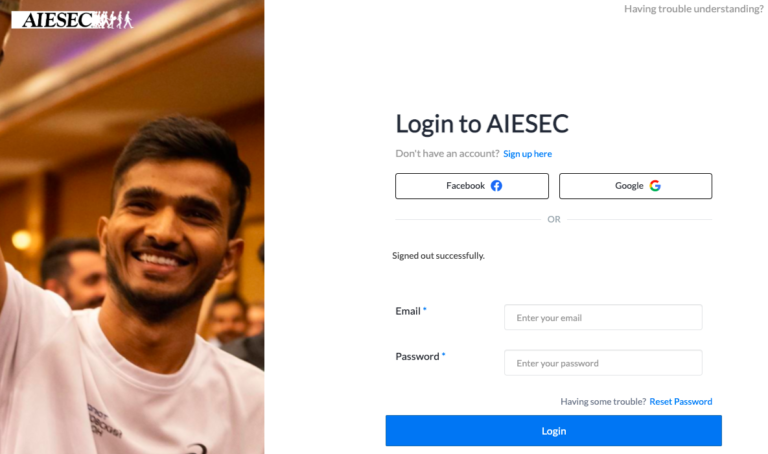Click 'Having trouble understanding?' link

tap(693, 9)
